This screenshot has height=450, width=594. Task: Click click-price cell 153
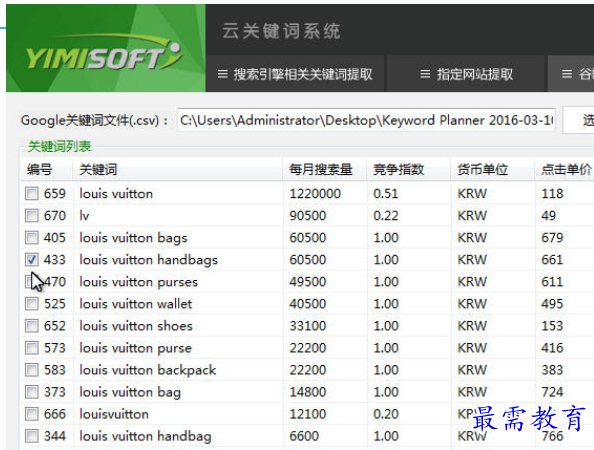tap(552, 326)
